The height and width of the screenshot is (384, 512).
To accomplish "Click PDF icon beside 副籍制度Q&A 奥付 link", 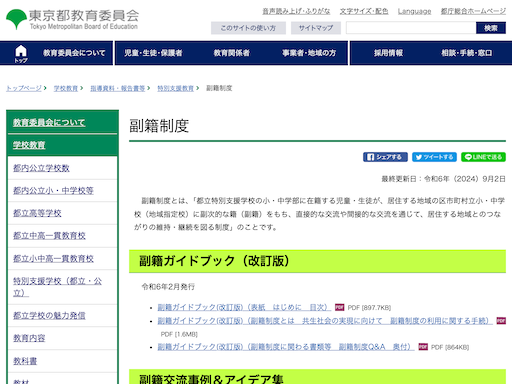I will coord(423,347).
